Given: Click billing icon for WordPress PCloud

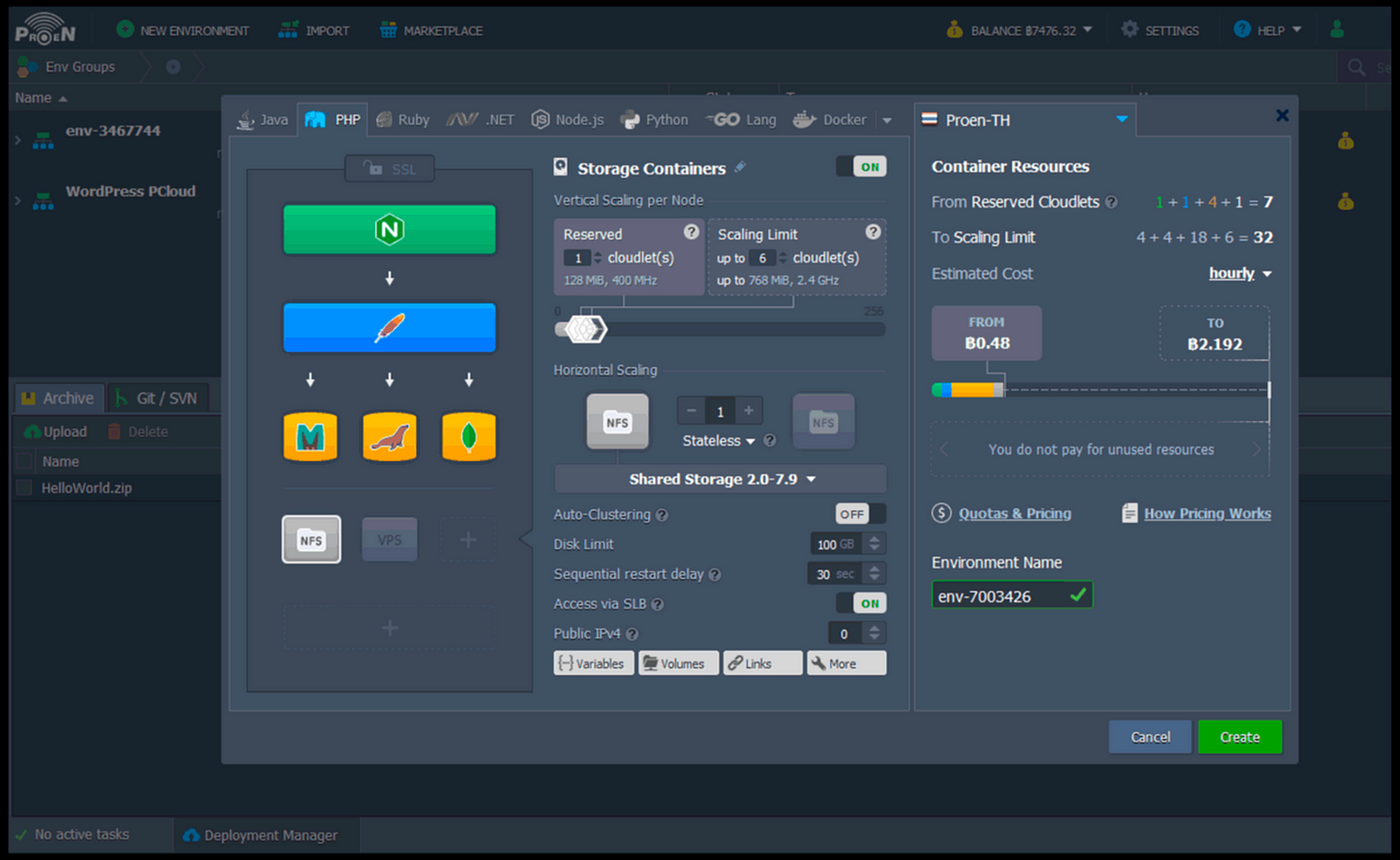Looking at the screenshot, I should click(x=1345, y=202).
